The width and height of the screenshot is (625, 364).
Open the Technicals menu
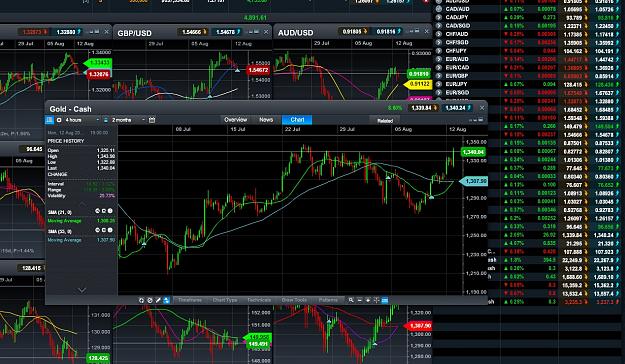259,300
